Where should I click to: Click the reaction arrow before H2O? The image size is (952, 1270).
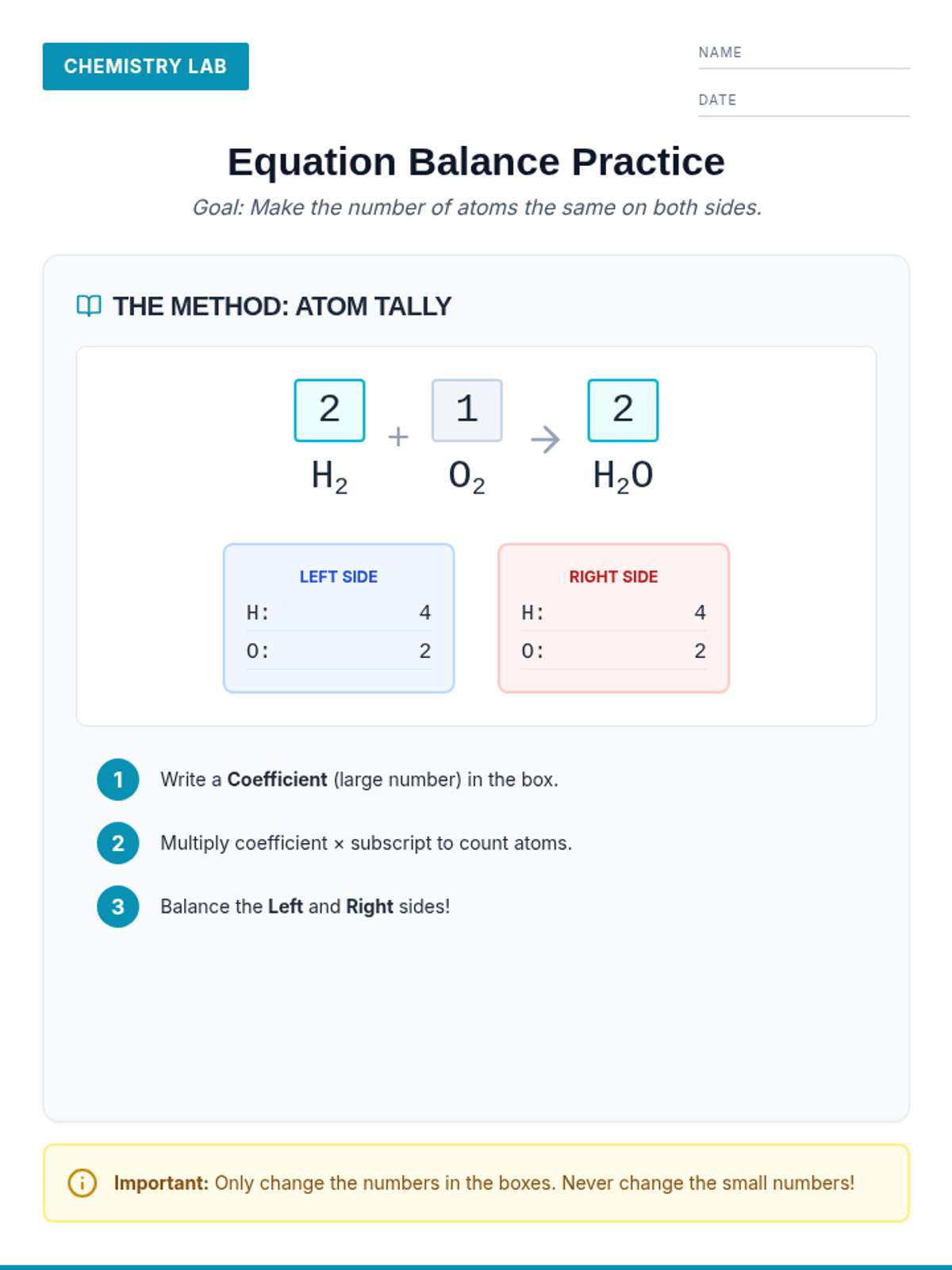tap(545, 439)
